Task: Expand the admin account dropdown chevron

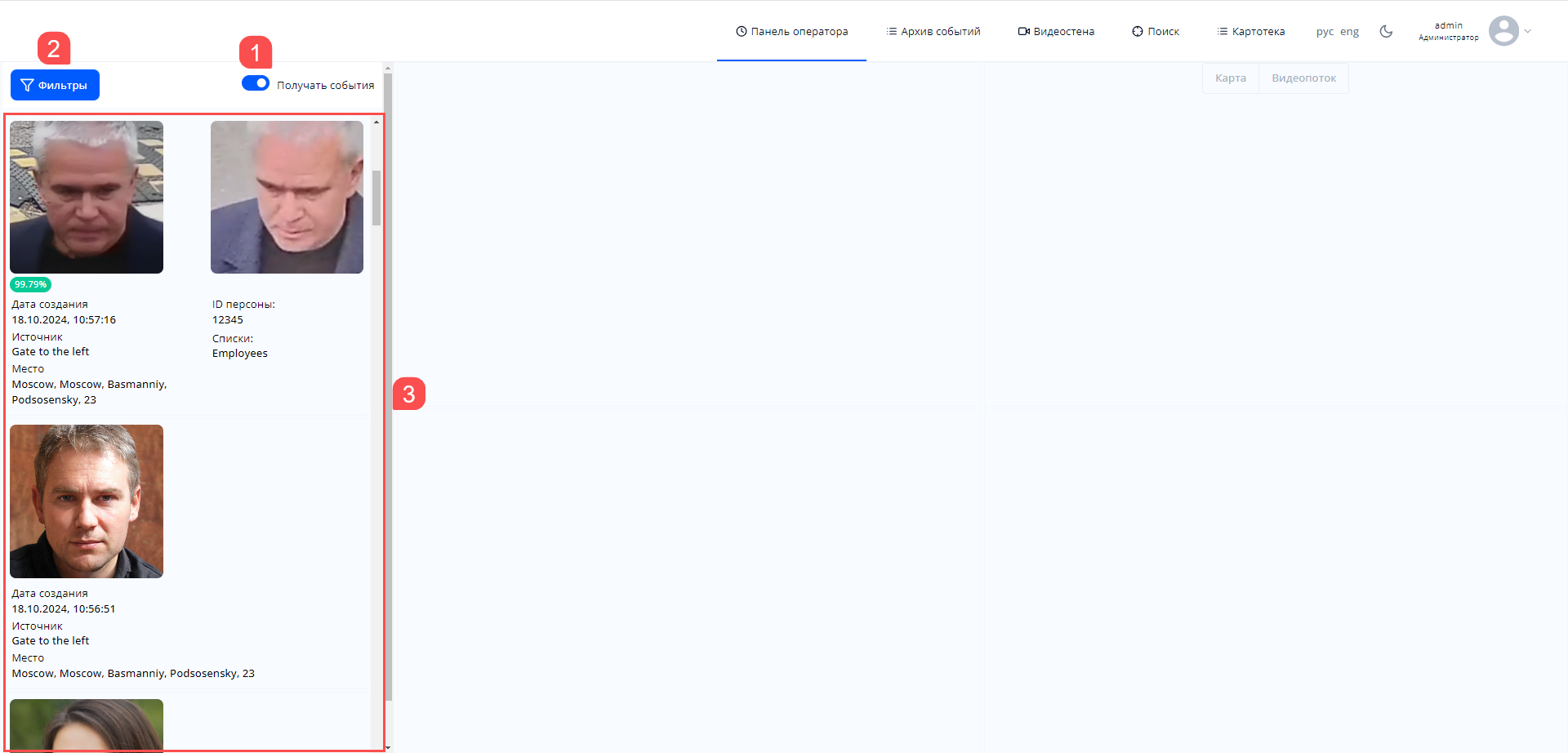Action: (1528, 31)
